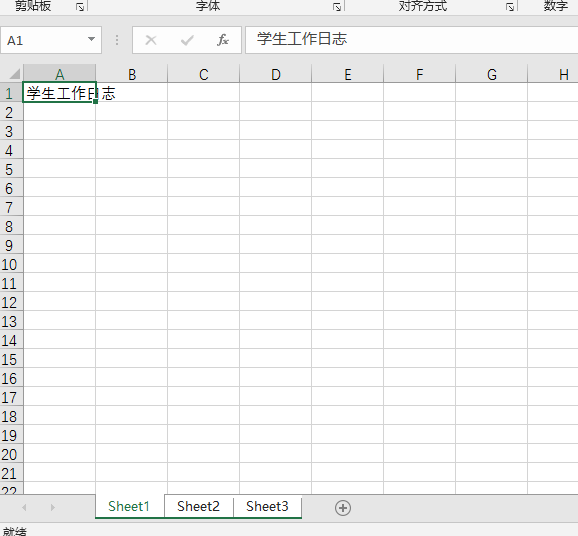578x536 pixels.
Task: Go to the previous sheet using the left arrow
Action: pos(24,508)
